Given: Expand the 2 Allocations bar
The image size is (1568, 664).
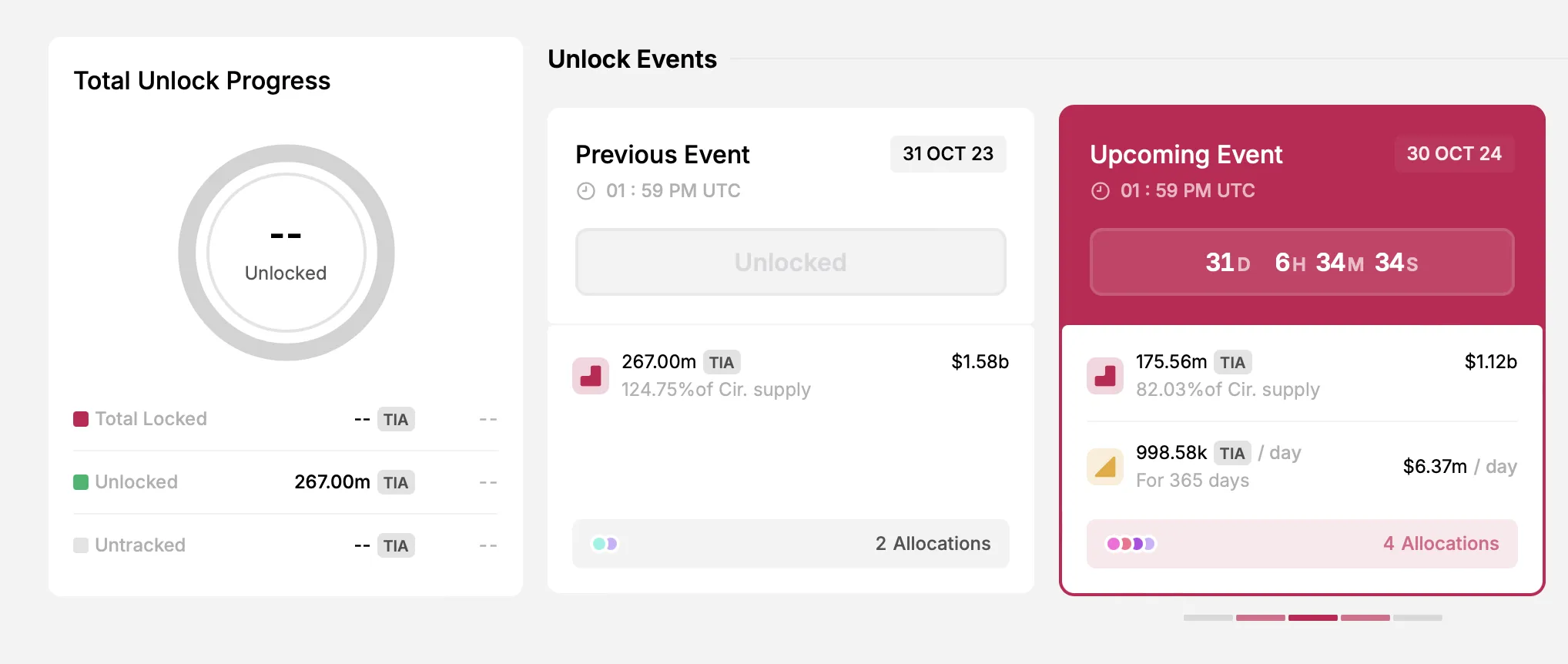Looking at the screenshot, I should click(790, 544).
